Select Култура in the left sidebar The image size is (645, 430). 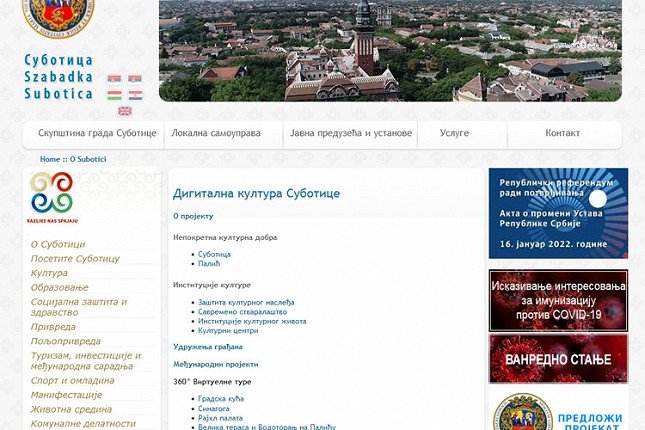[49, 273]
